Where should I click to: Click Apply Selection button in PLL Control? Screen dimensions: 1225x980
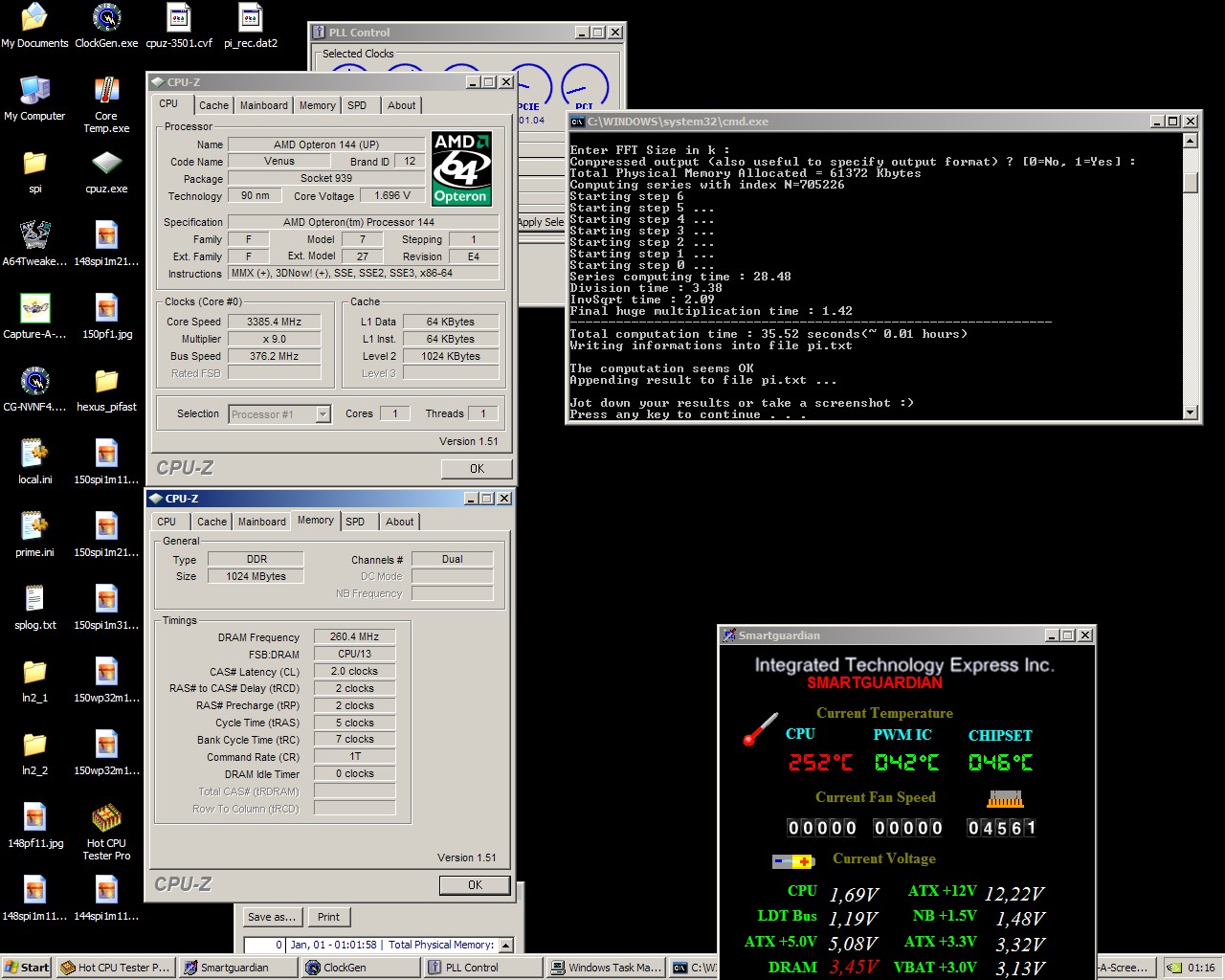pyautogui.click(x=541, y=222)
